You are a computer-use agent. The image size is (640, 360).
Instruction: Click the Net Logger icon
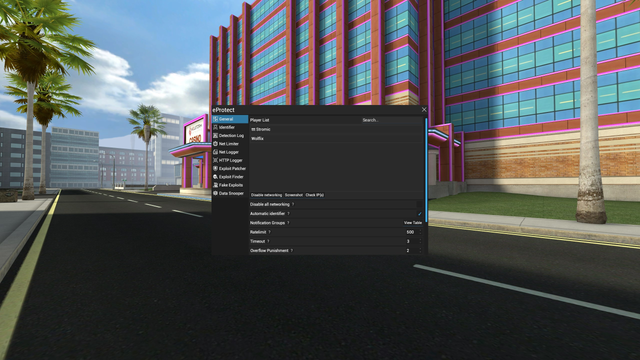coord(216,152)
